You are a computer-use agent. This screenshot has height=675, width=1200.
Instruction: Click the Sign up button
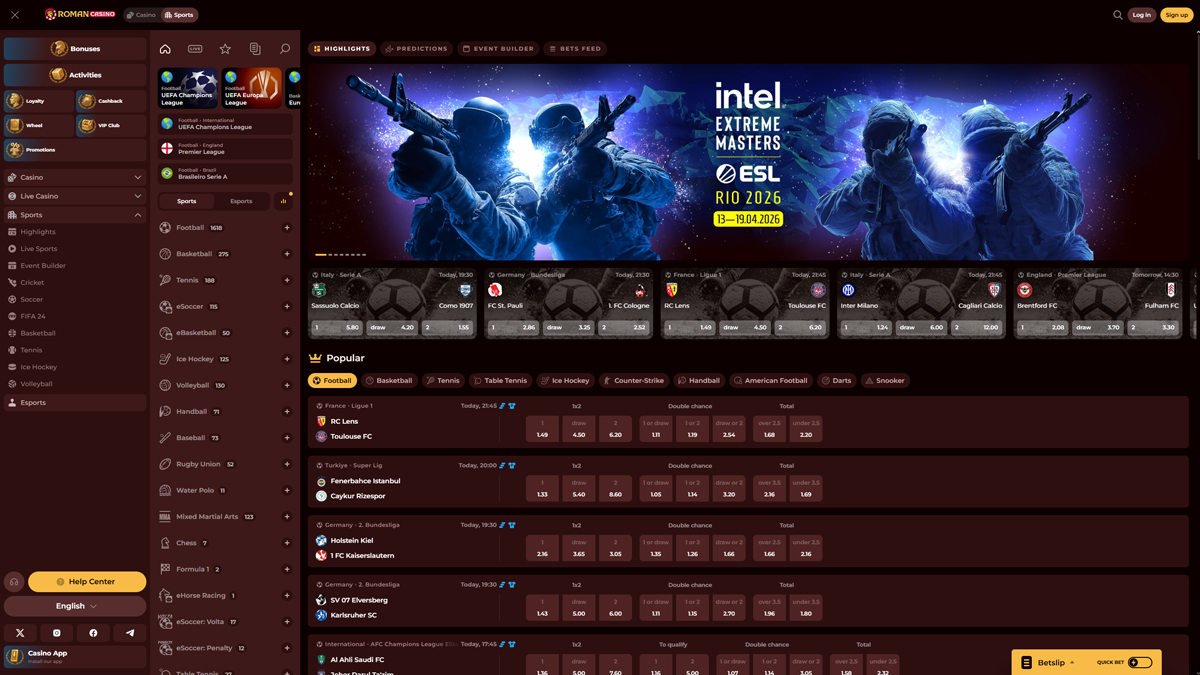[1177, 15]
